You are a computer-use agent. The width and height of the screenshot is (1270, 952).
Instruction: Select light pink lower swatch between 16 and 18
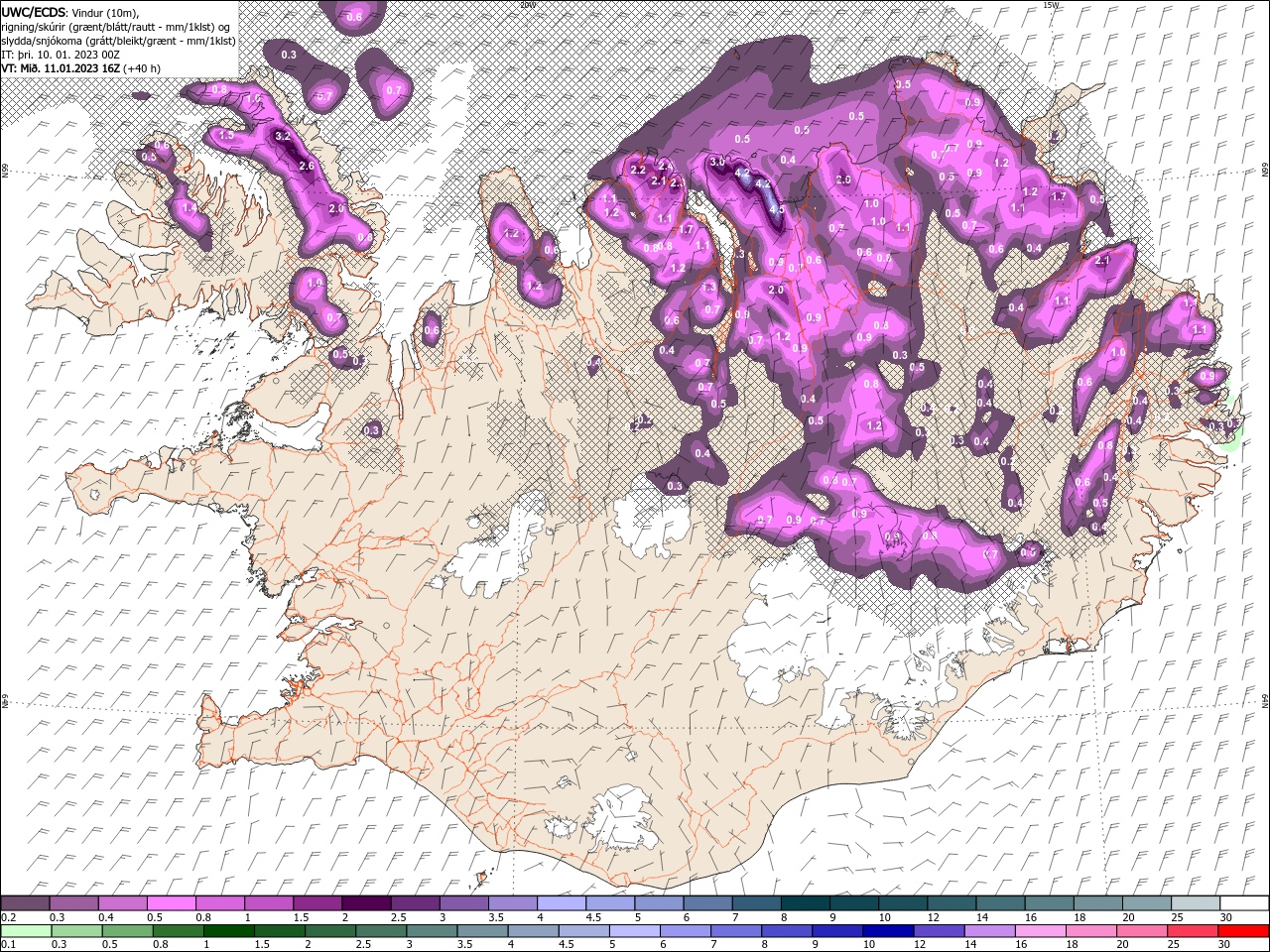(x=1041, y=931)
